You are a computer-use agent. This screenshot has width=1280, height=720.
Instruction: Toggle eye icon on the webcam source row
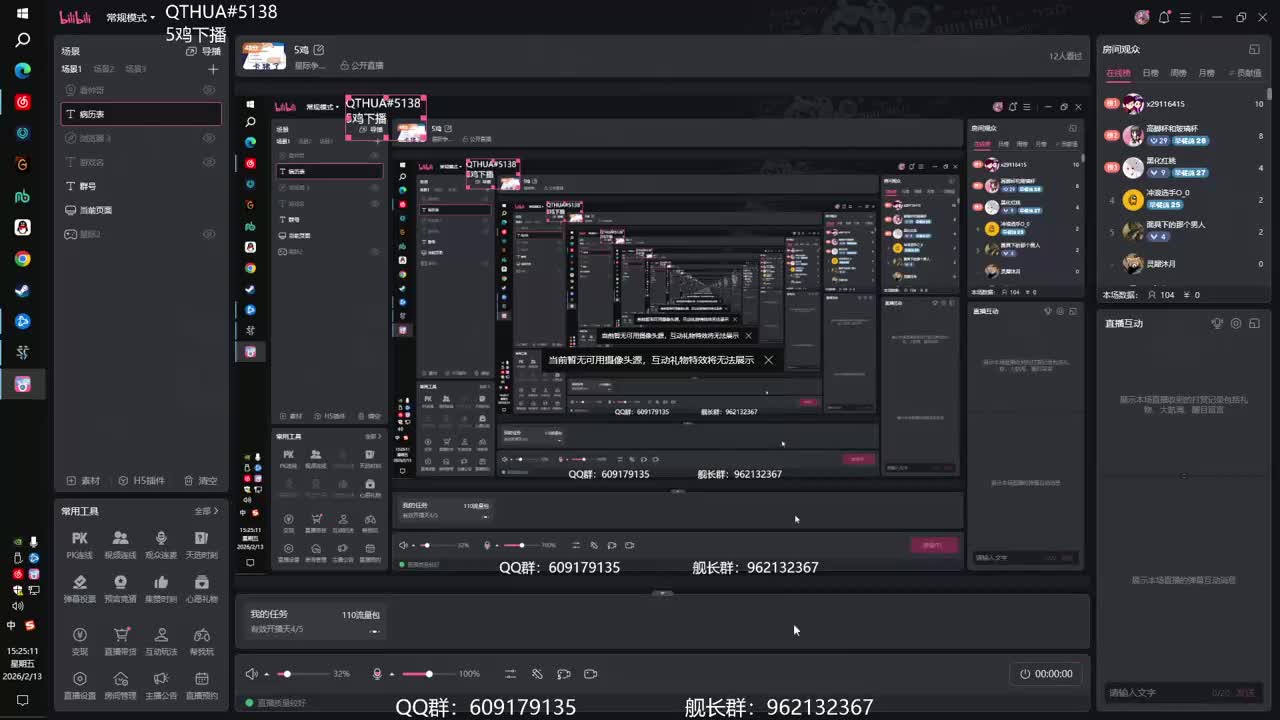(209, 90)
